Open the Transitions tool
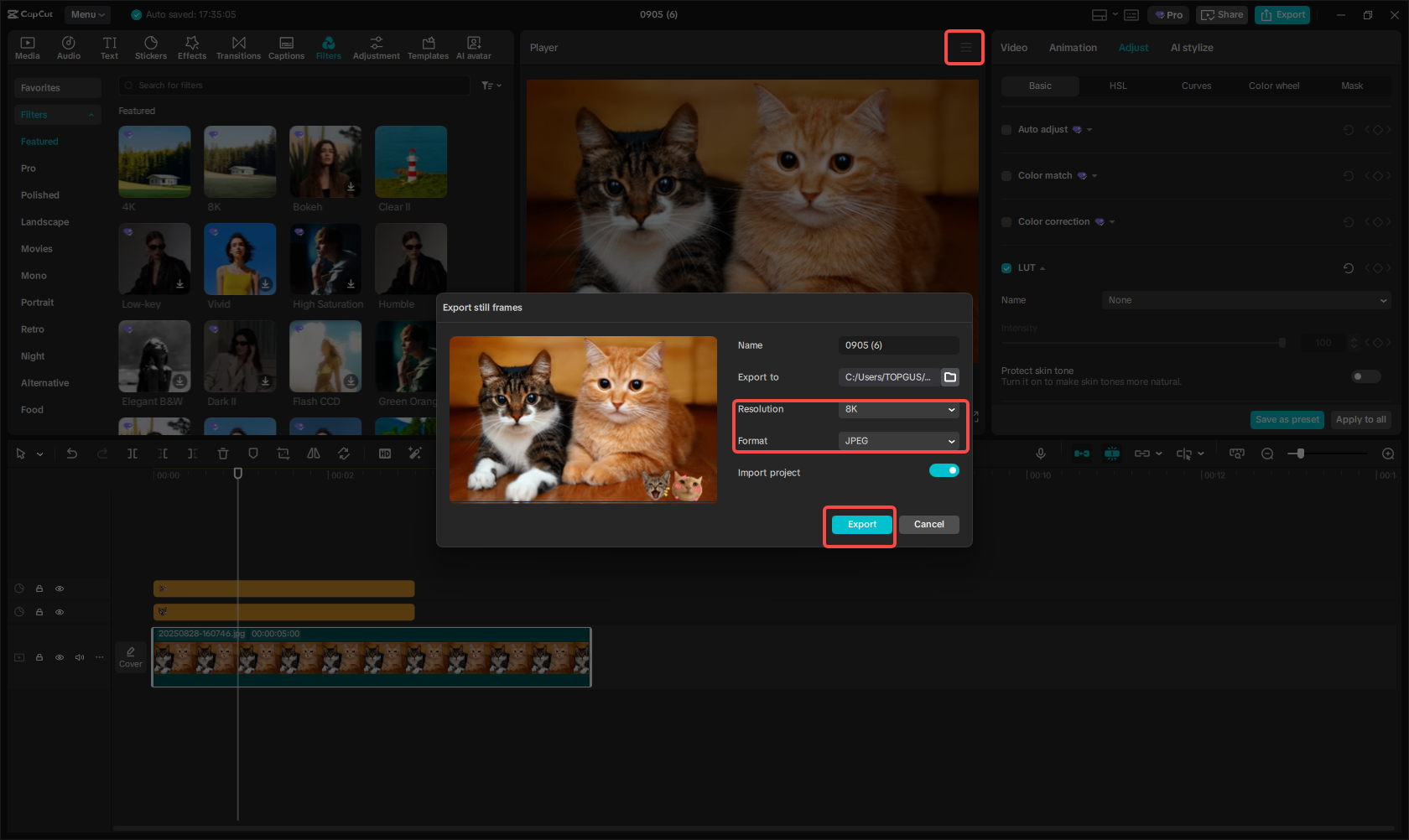Screen dimensions: 1409x840 [238, 48]
